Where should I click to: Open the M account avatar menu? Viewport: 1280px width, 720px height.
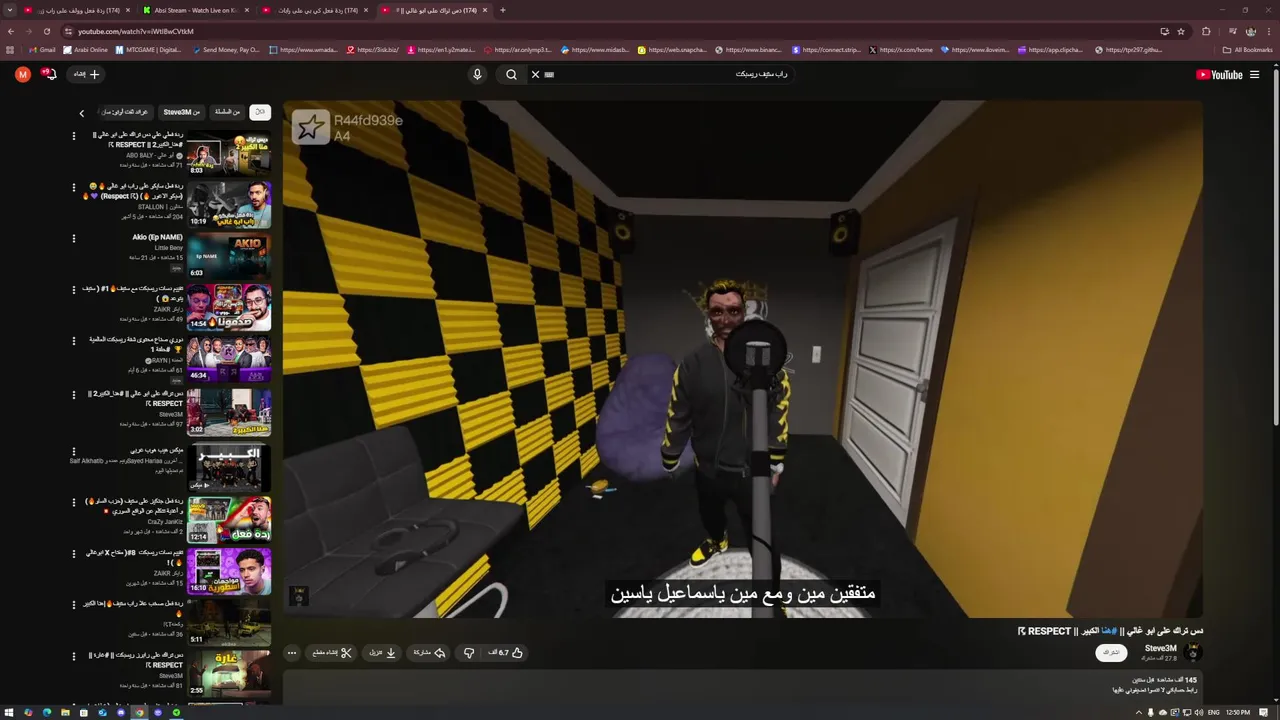[x=23, y=74]
